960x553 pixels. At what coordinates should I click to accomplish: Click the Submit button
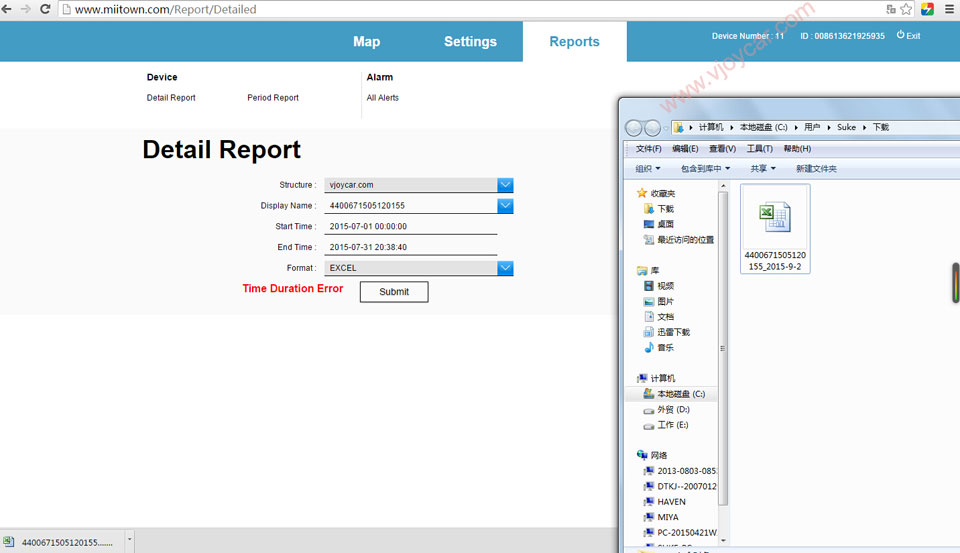tap(394, 292)
